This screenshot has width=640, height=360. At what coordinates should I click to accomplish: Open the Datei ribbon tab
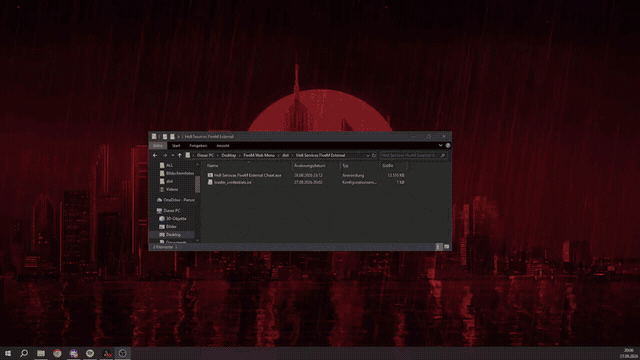tap(158, 146)
